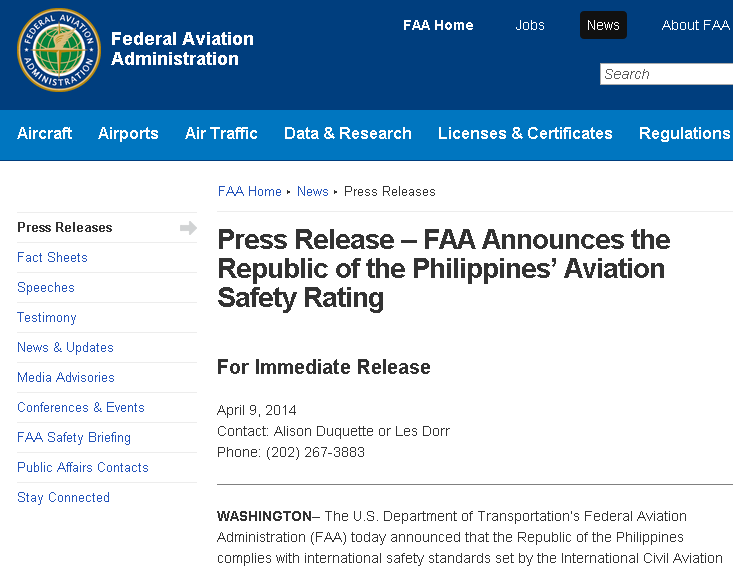Select the News top tab
This screenshot has width=733, height=569.
pyautogui.click(x=603, y=26)
